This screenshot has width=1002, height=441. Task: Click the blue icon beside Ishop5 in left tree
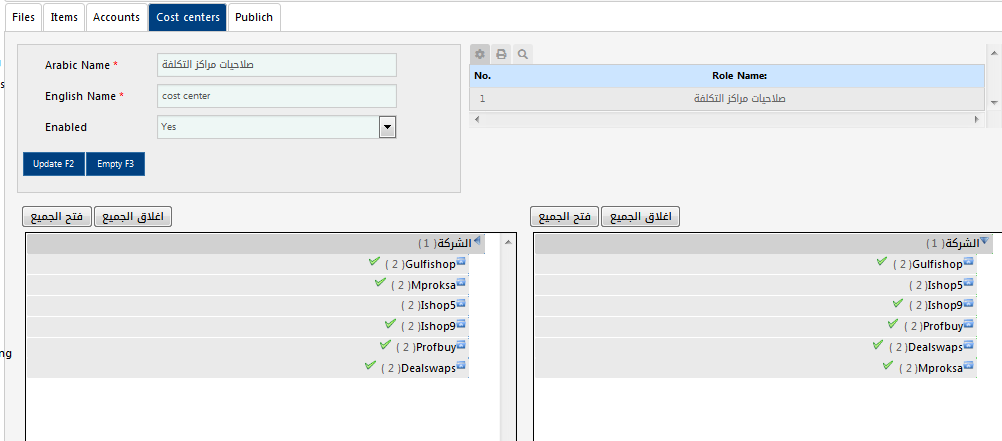(x=462, y=304)
